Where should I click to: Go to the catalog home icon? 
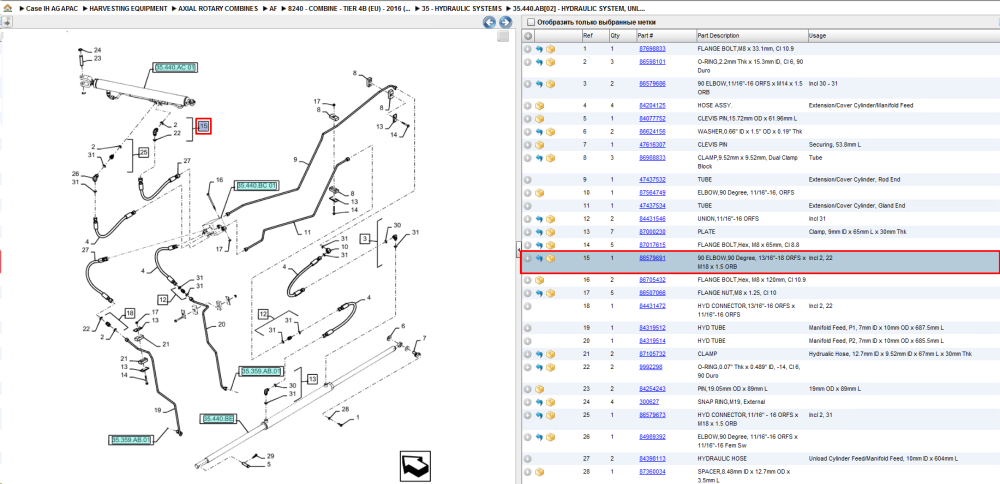pos(6,9)
